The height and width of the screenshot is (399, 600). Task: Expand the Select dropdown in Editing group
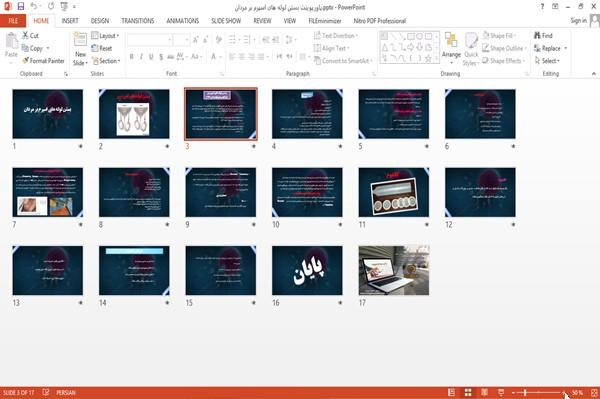547,61
